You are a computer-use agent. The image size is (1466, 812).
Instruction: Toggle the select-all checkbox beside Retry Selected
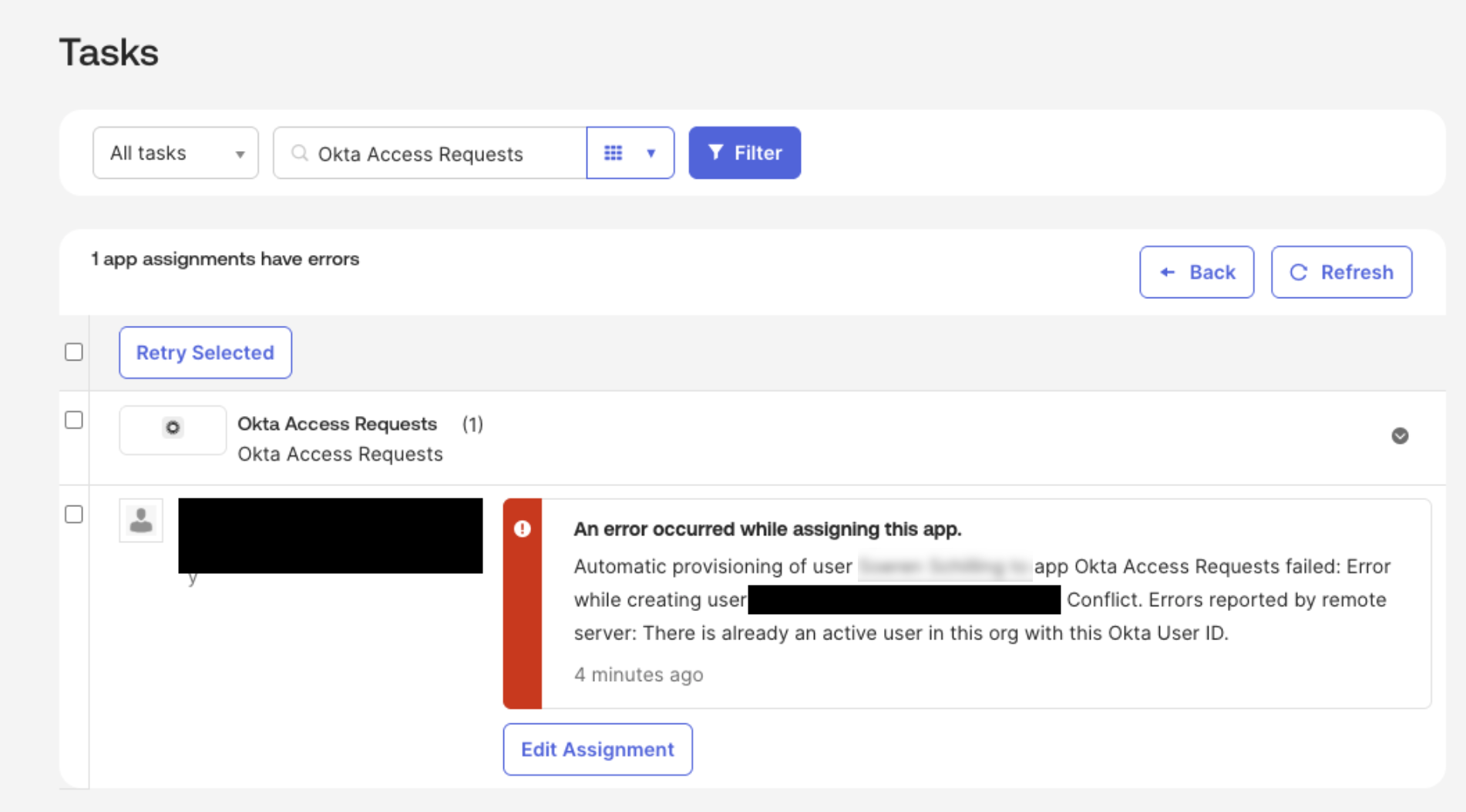[x=74, y=352]
